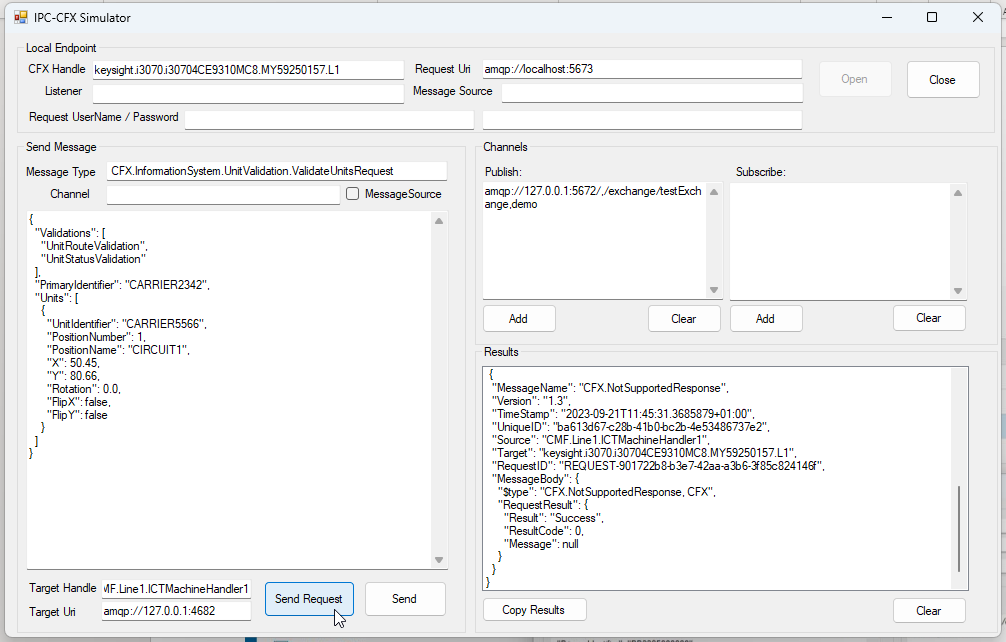Viewport: 1006px width, 642px height.
Task: Select the amqp://127.0.0.1:5672 Publish entry
Action: (x=593, y=198)
